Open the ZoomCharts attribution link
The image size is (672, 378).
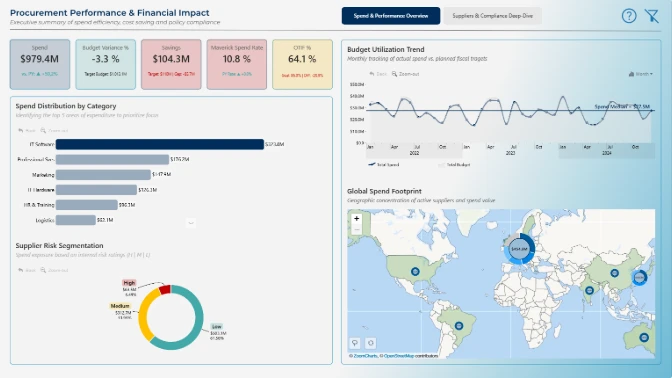pos(366,356)
